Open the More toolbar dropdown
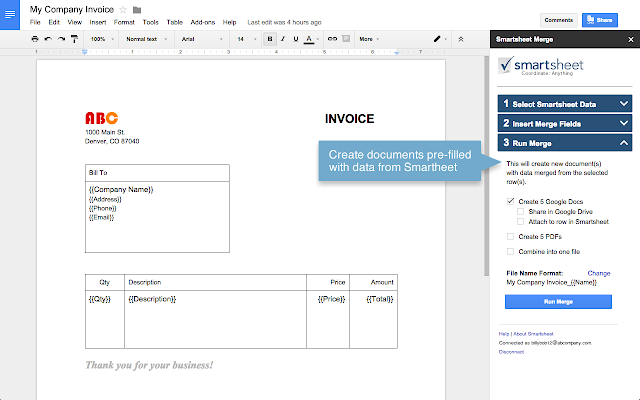This screenshot has width=640, height=400. tap(369, 39)
